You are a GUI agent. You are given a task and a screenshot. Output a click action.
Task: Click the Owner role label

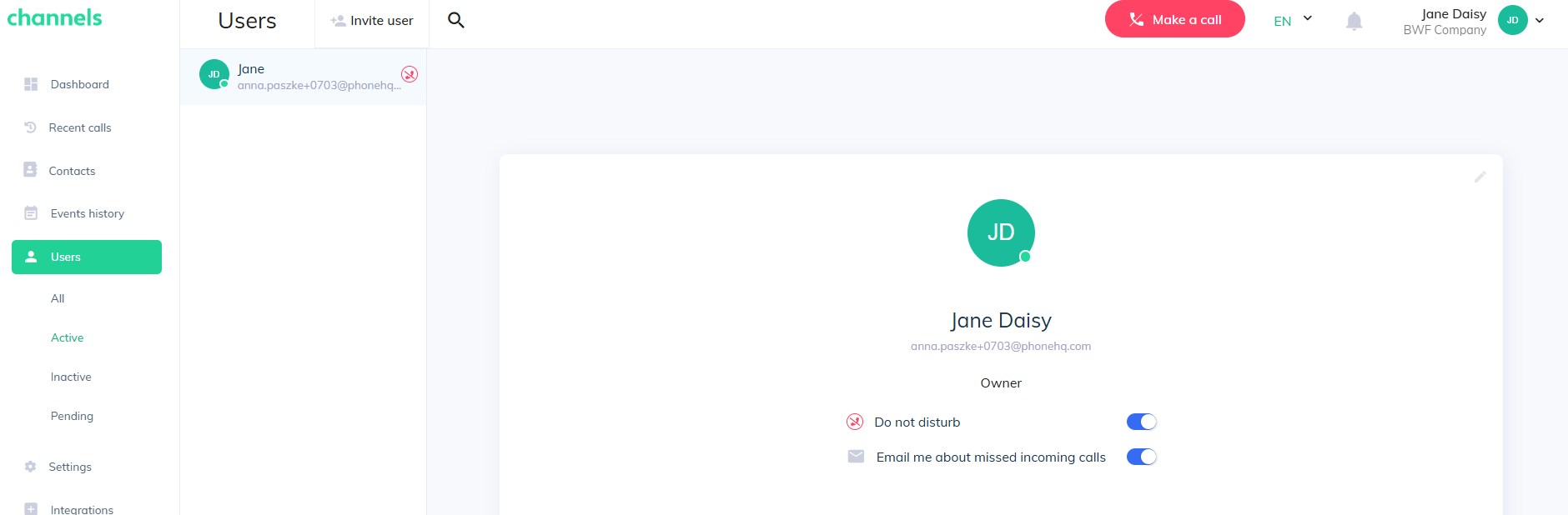click(1001, 383)
